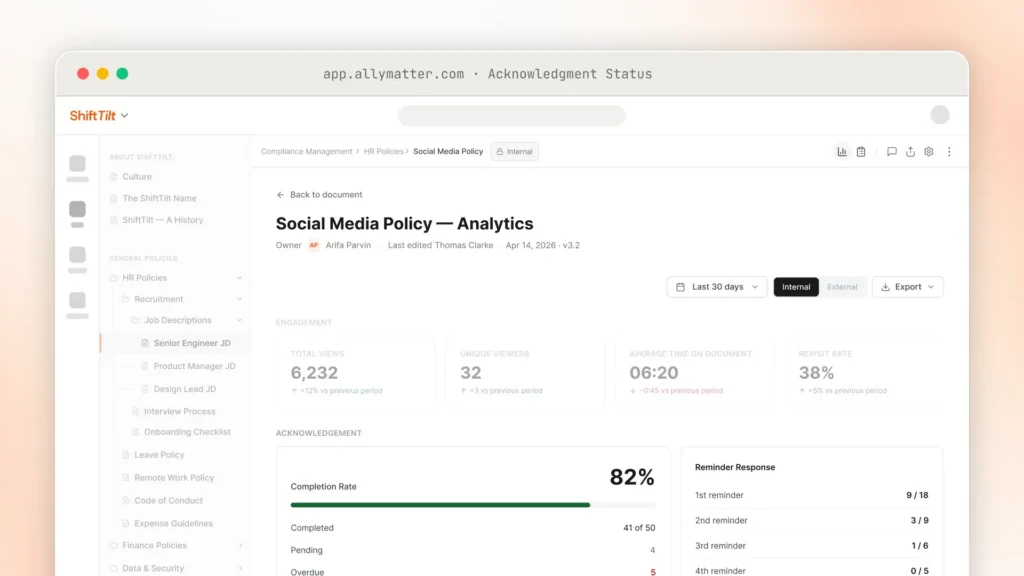Open the clipboard acknowledgment icon
The width and height of the screenshot is (1024, 576).
[x=861, y=152]
